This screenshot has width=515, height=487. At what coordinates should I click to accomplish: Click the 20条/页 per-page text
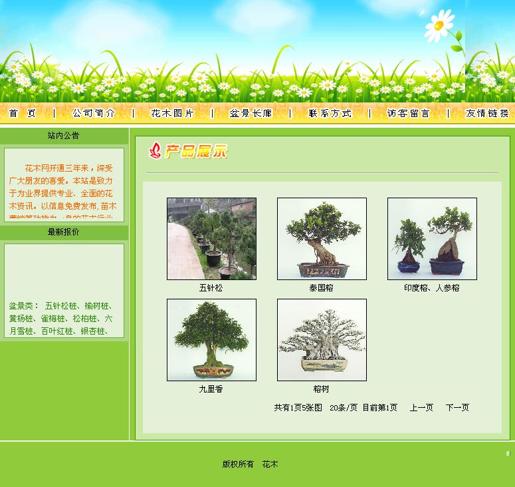point(343,407)
